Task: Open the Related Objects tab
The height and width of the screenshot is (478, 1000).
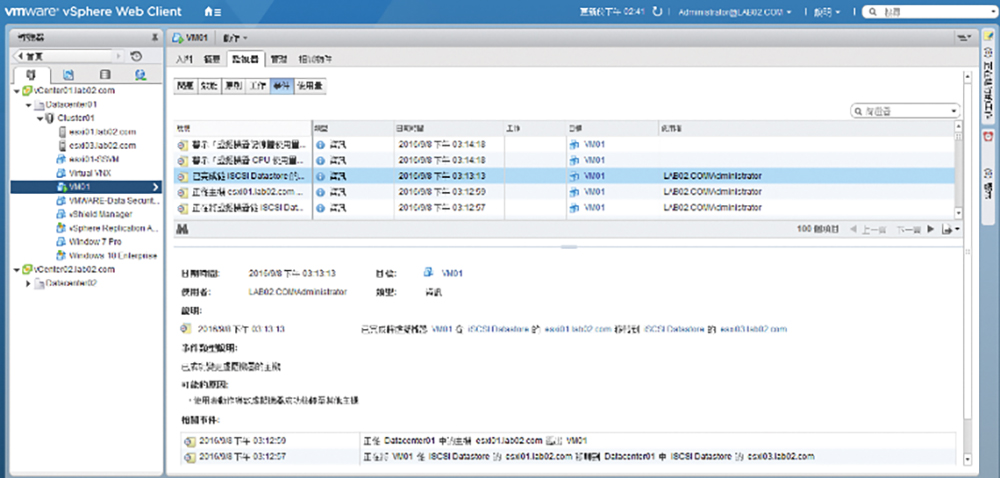Action: 314,59
